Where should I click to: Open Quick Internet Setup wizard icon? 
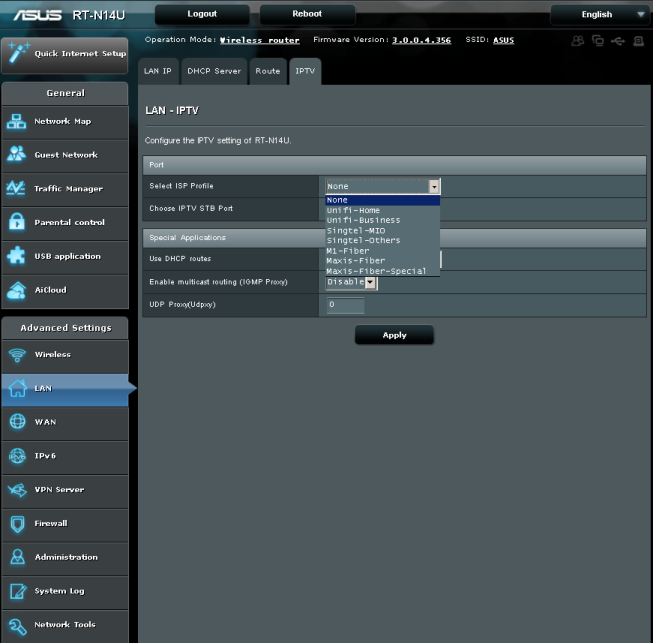pyautogui.click(x=18, y=52)
